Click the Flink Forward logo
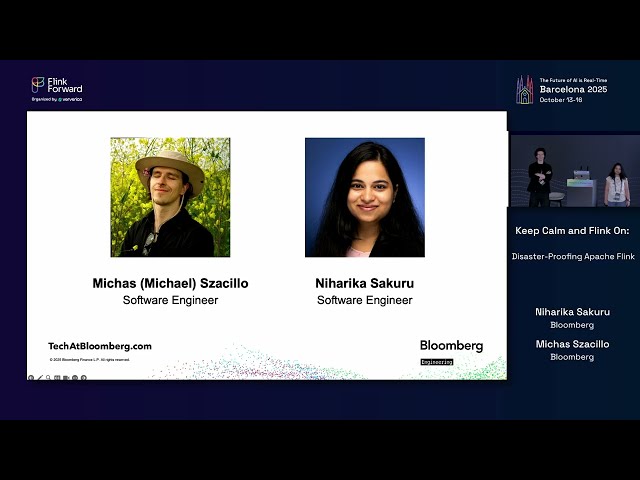Screen dimensions: 640x480 click(x=57, y=85)
